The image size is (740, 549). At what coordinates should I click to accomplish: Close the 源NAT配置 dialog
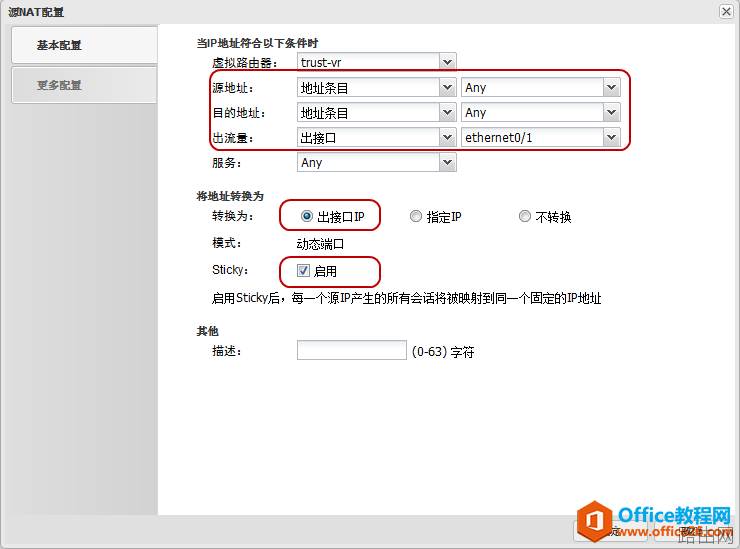[726, 11]
